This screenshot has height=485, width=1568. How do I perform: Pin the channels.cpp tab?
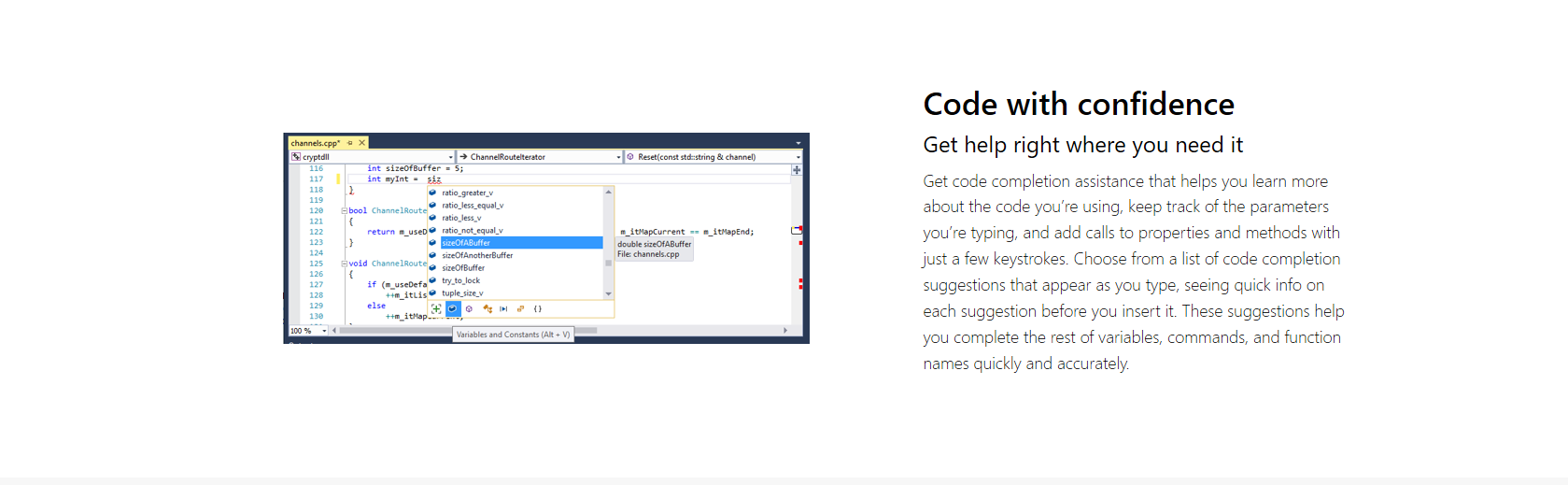point(350,143)
